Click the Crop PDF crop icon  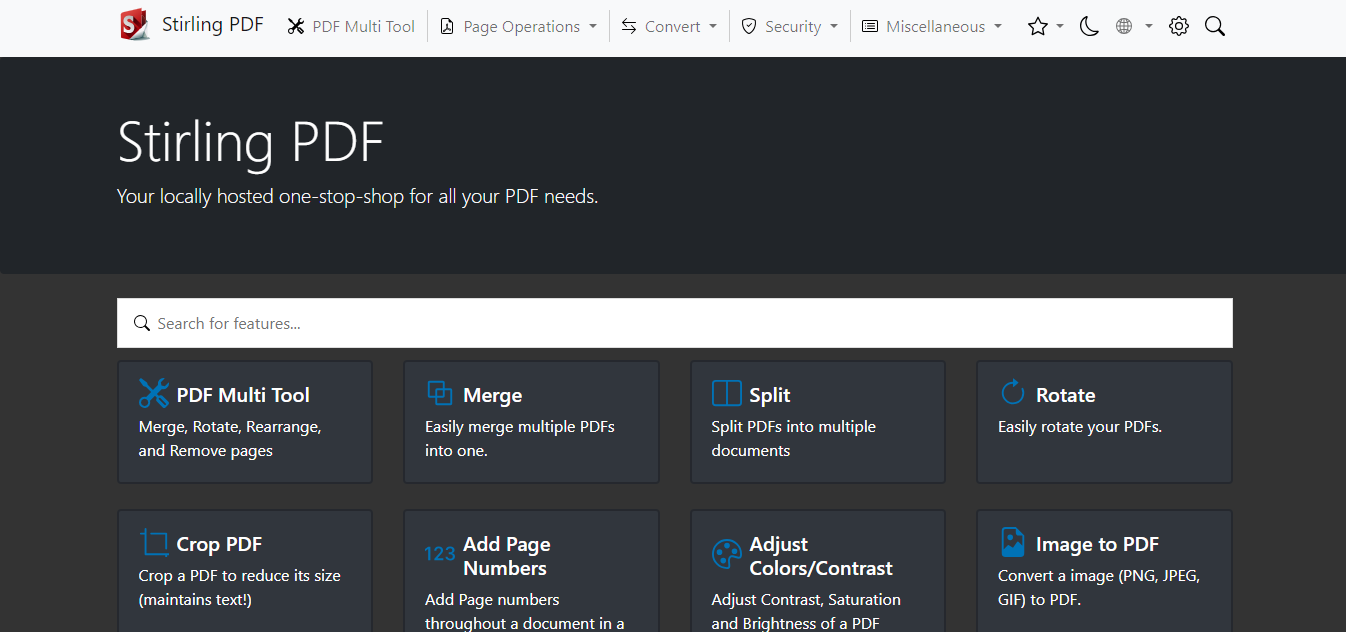pos(154,543)
